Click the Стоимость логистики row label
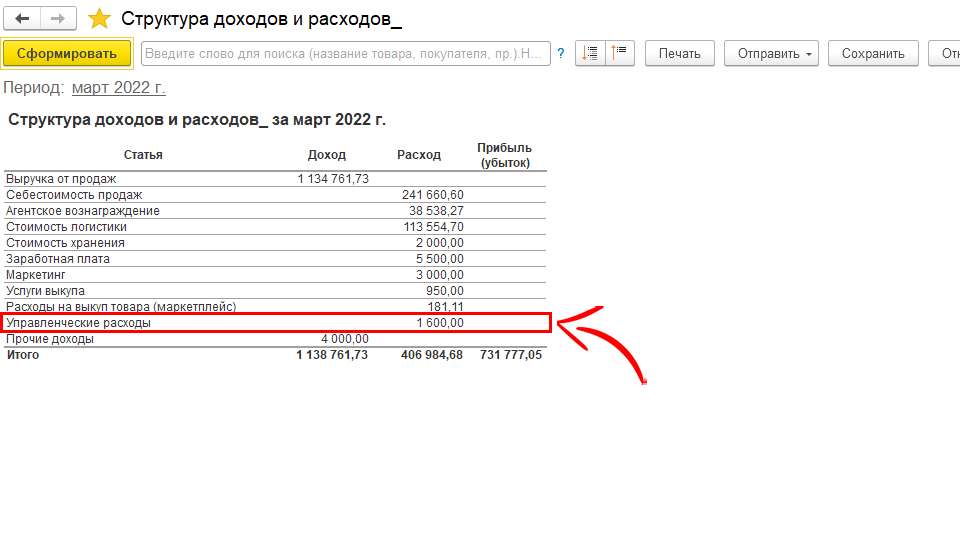960x560 pixels. tap(66, 227)
